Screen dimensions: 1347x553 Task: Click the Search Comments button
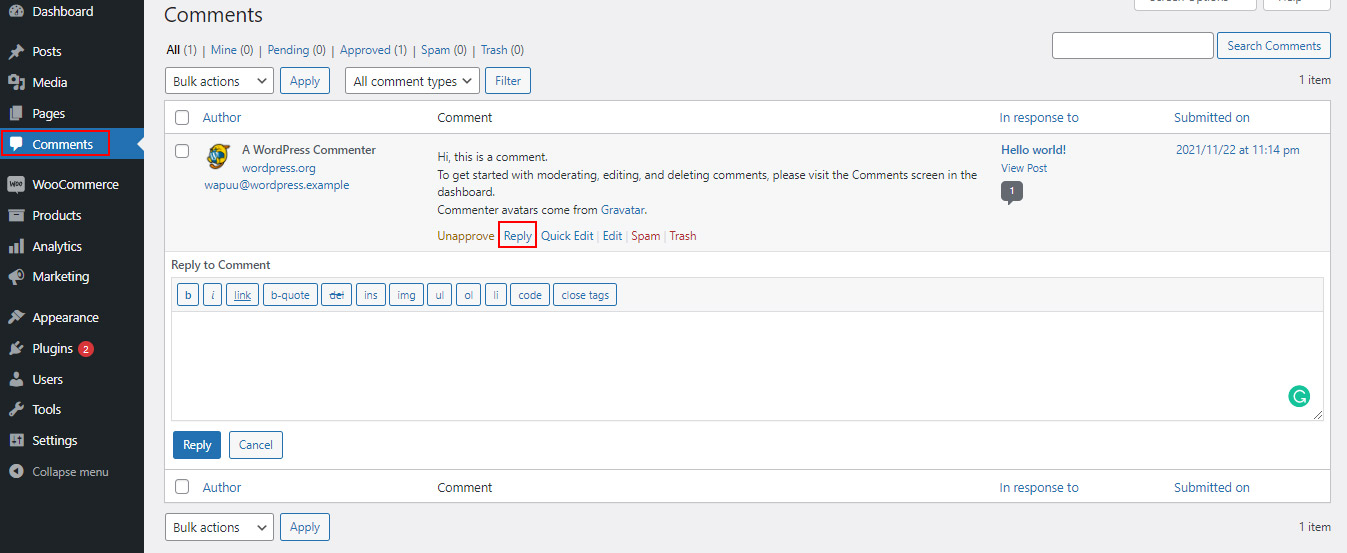pos(1273,46)
